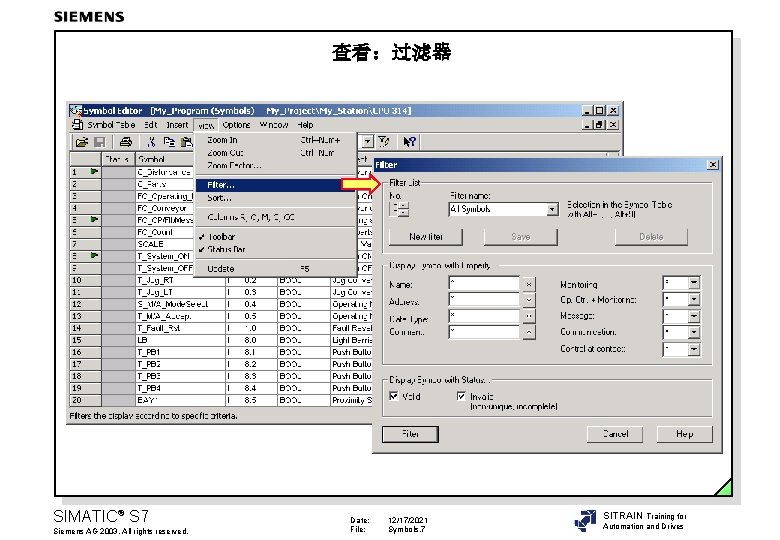Toggle the Invalid checkbox
The height and width of the screenshot is (540, 780).
pos(461,396)
